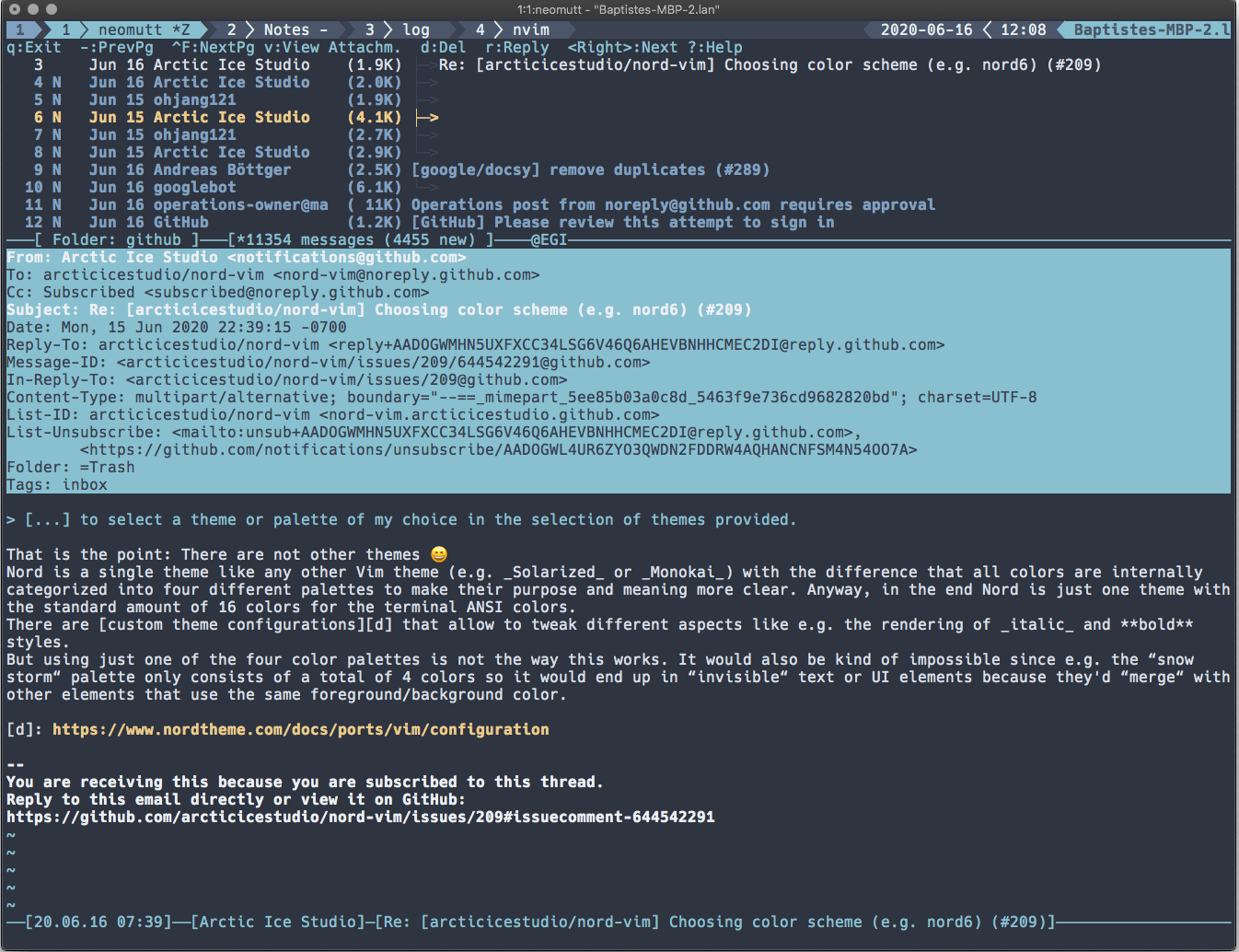Viewport: 1239px width, 952px height.
Task: Click the thread arrow on message 6
Action: (x=426, y=117)
